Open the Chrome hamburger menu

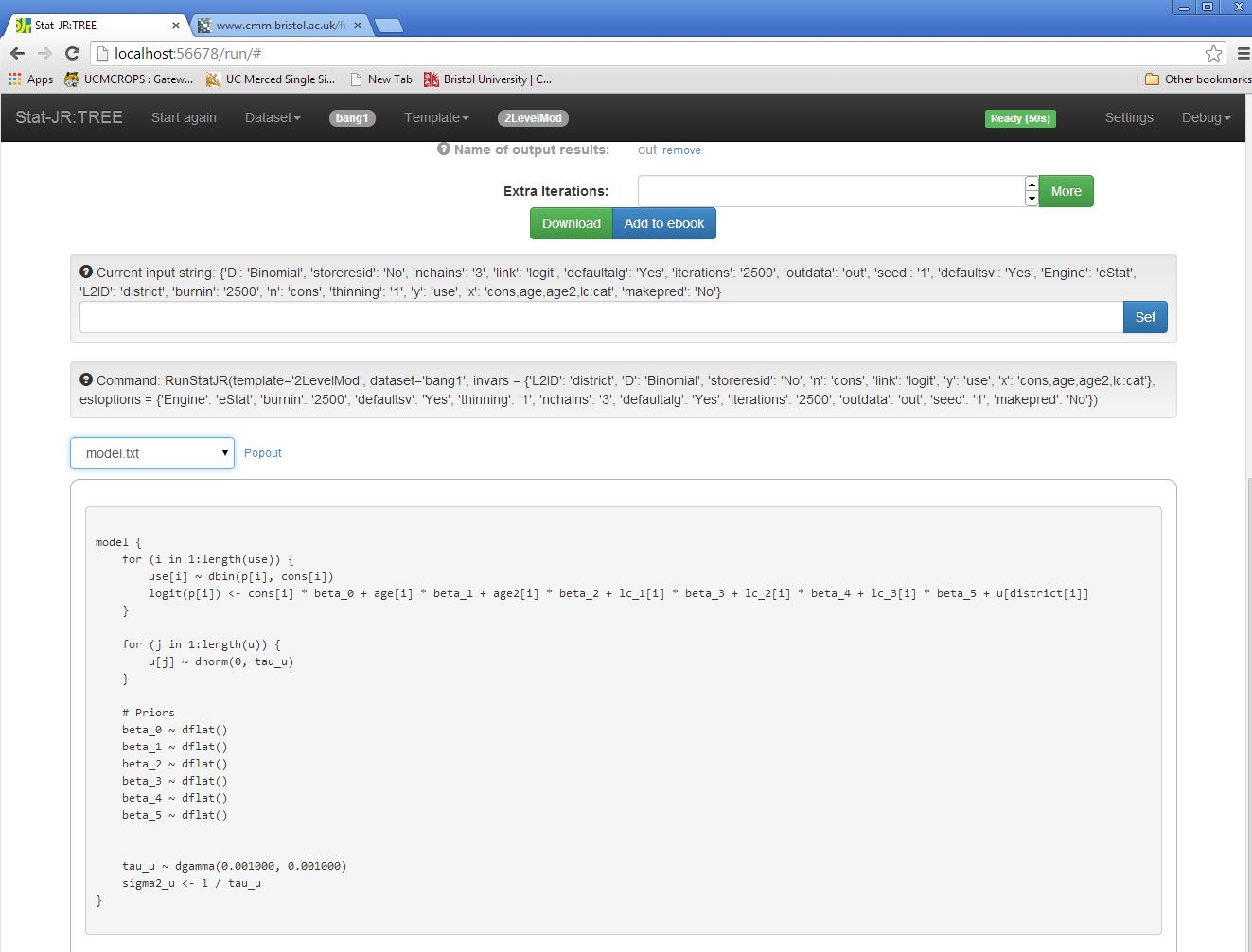coord(1243,54)
